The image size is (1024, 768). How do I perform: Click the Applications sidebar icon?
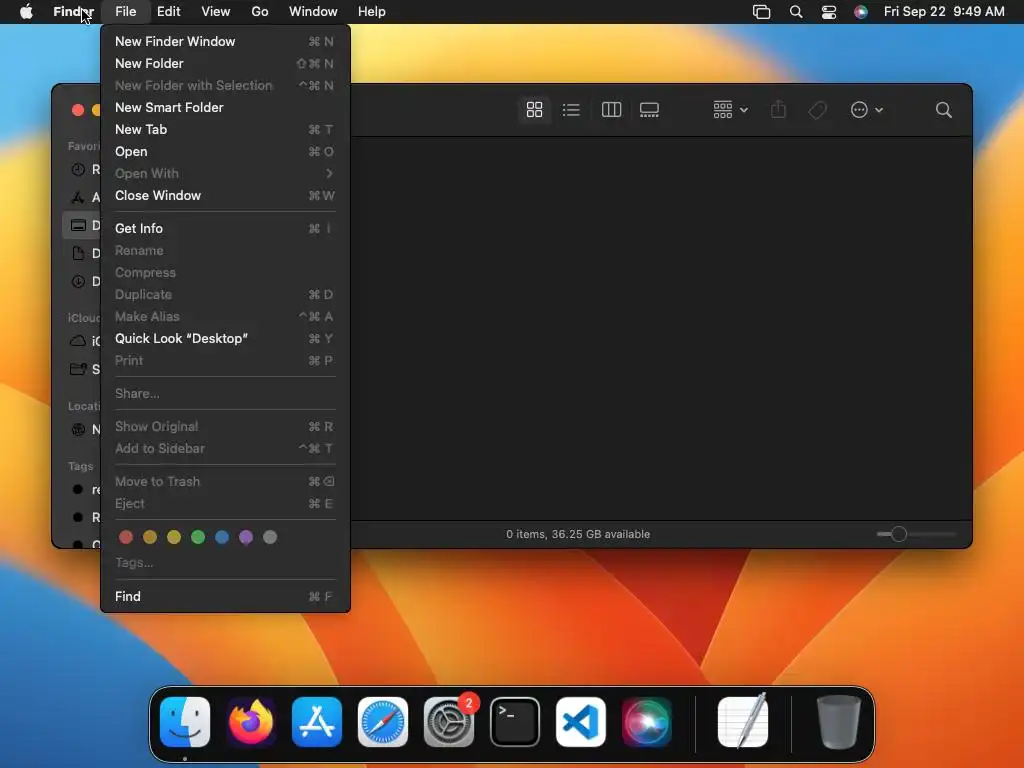[x=78, y=197]
